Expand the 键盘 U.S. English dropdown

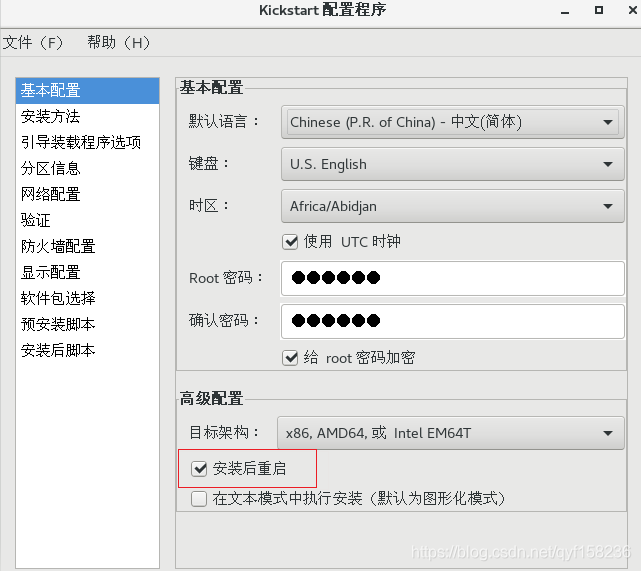(x=453, y=164)
